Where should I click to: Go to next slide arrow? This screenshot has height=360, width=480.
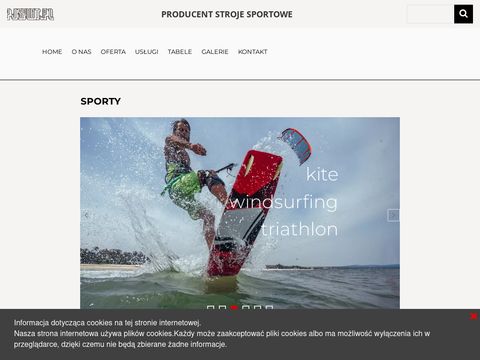coord(393,215)
